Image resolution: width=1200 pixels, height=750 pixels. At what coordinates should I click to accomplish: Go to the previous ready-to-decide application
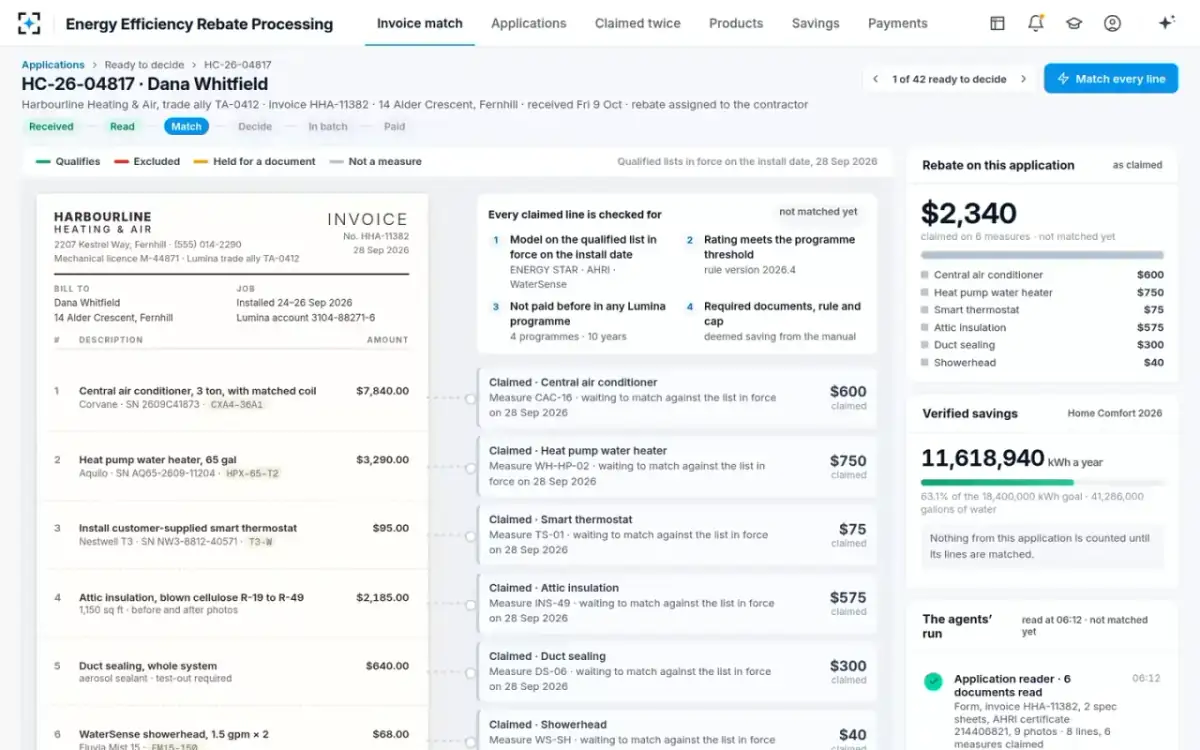[875, 79]
